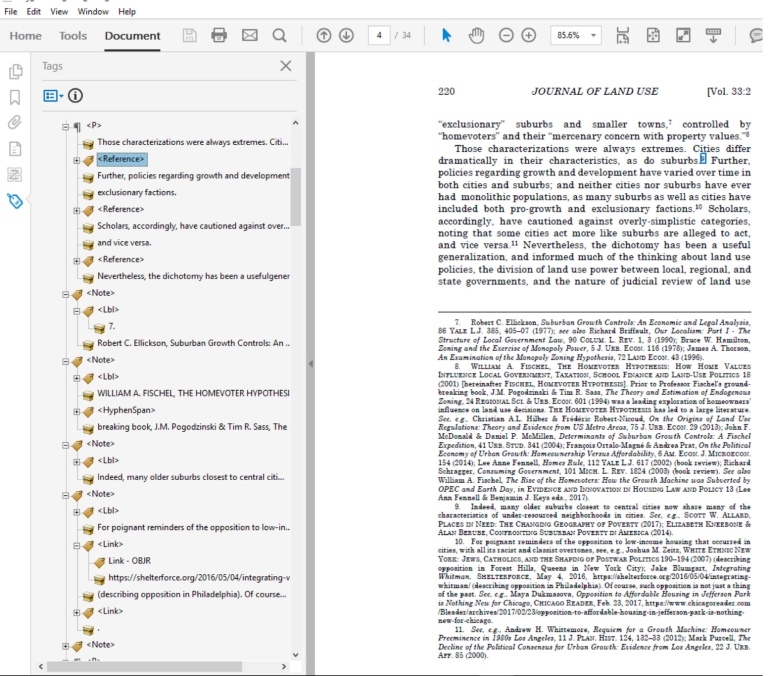Viewport: 770px width, 676px height.
Task: Click the email envelope icon
Action: point(249,35)
